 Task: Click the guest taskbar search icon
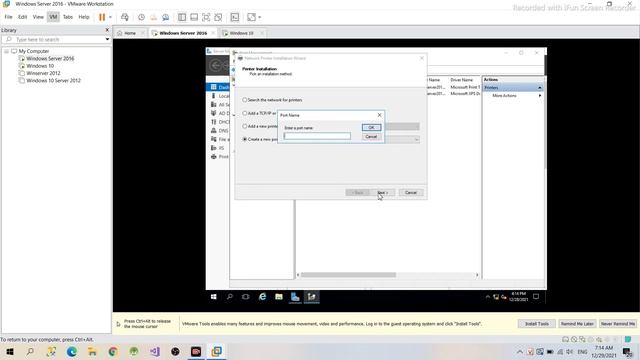pyautogui.click(x=230, y=297)
